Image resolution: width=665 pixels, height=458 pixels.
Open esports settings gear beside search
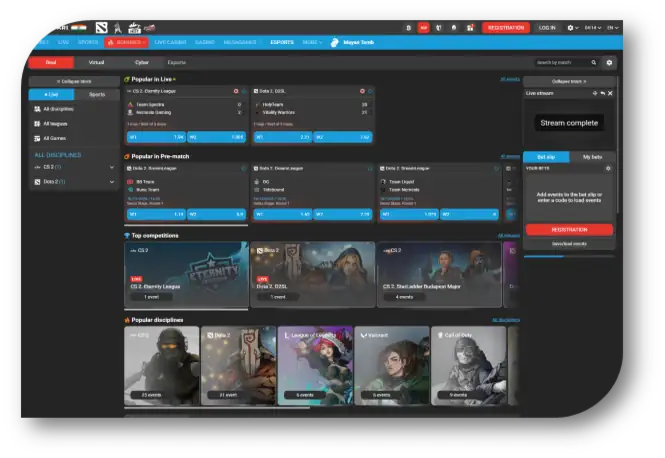click(x=609, y=62)
